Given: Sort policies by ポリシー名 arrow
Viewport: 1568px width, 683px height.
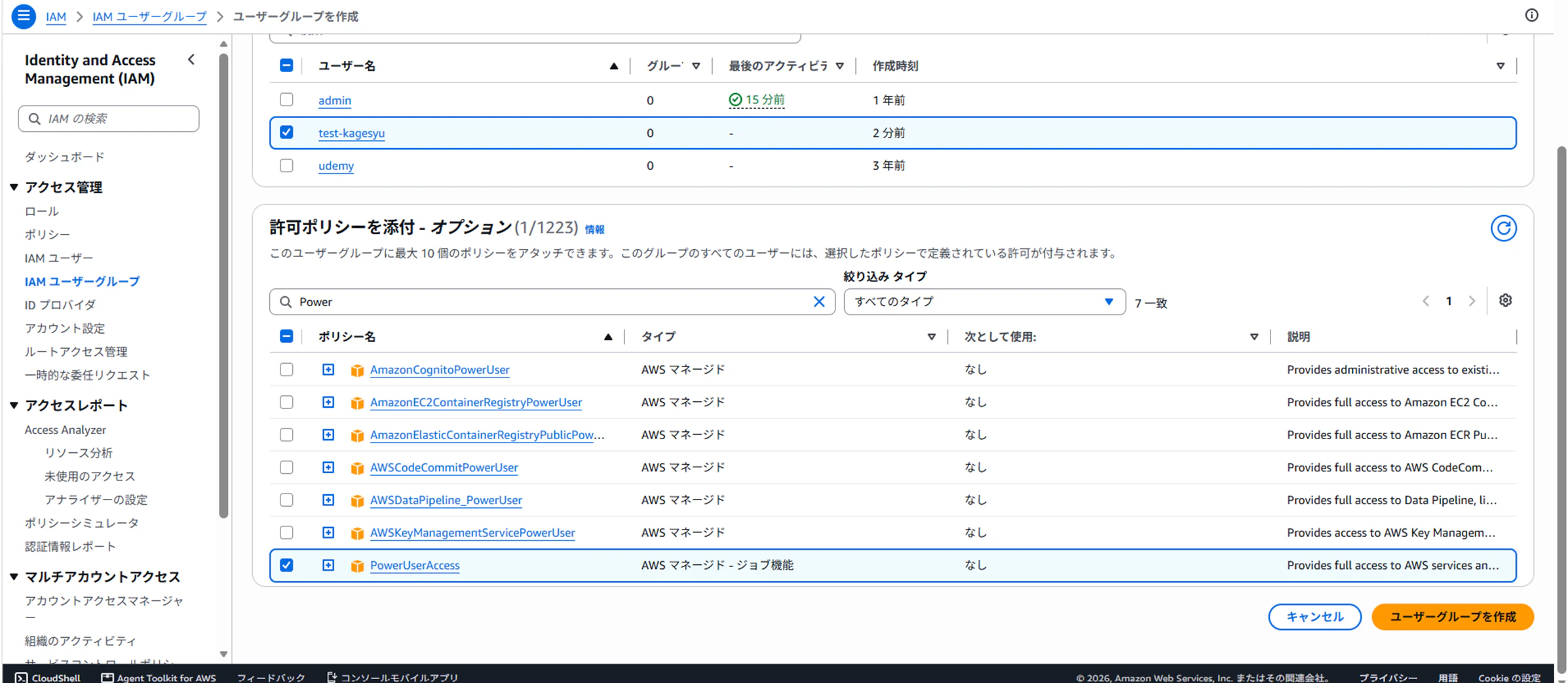Looking at the screenshot, I should 608,337.
